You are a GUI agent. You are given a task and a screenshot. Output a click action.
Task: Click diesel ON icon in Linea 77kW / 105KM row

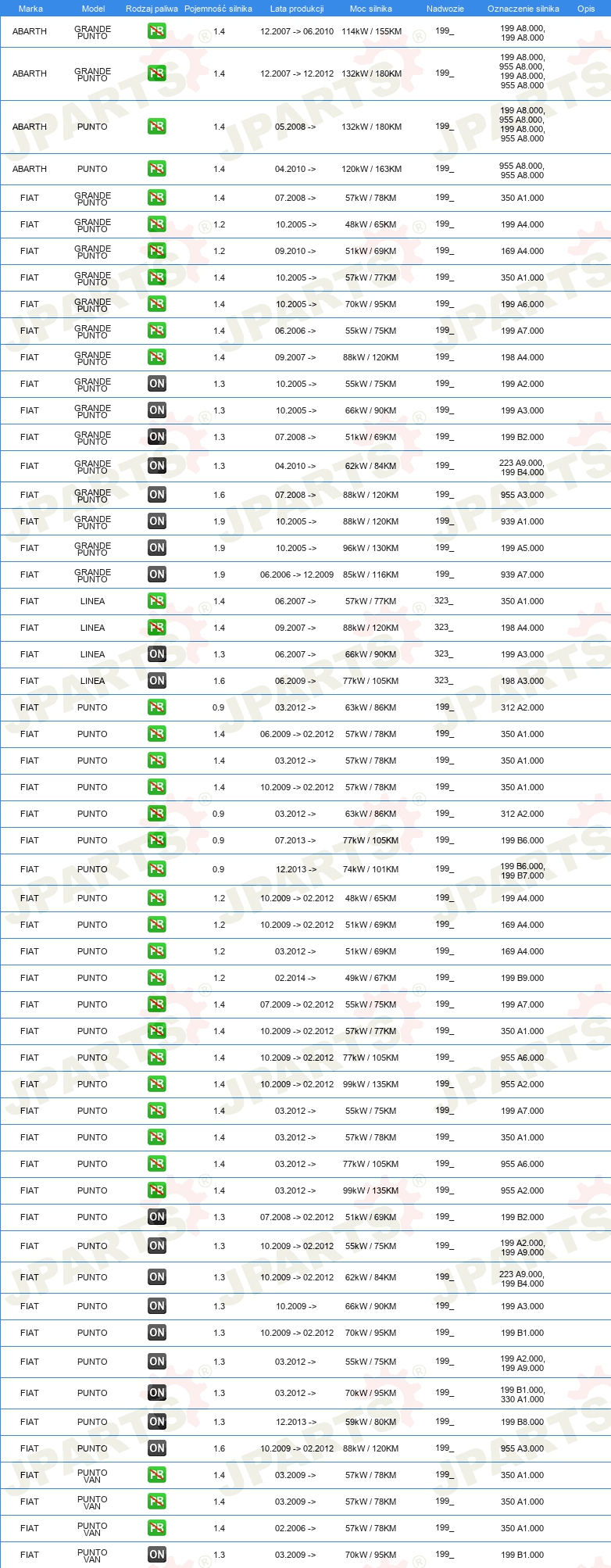tap(156, 681)
